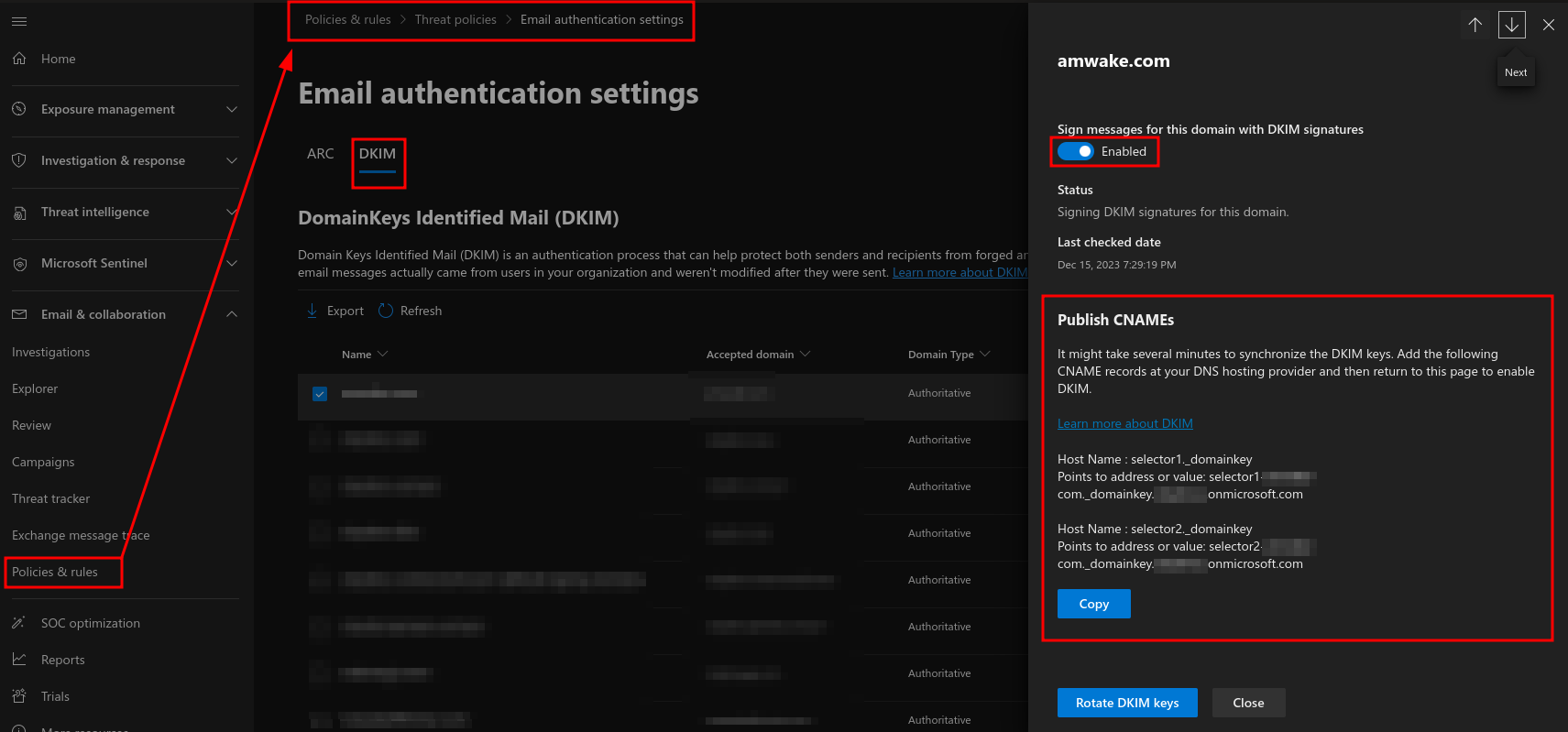Expand Threat intelligence section

point(232,212)
